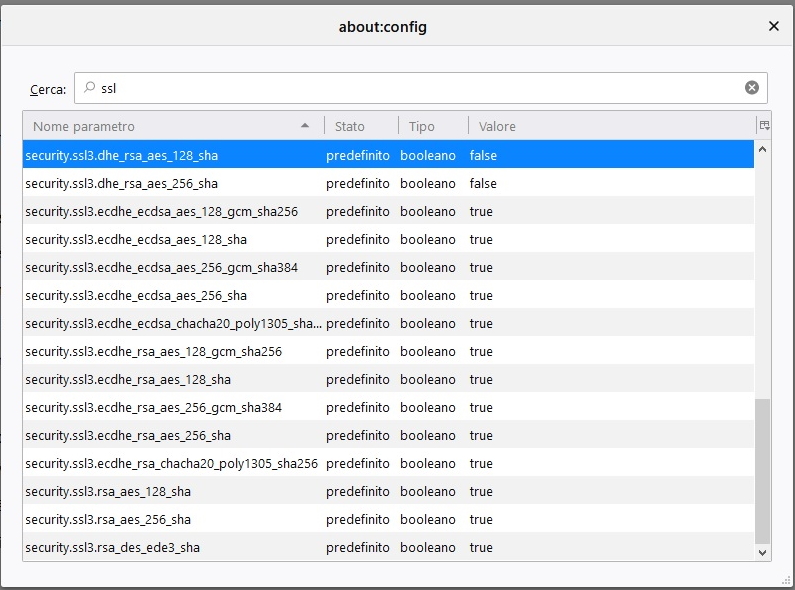Image resolution: width=795 pixels, height=590 pixels.
Task: Select security.ssl3.ecdhe_rsa_chacha20_poly1305_sha256 row
Action: 388,463
